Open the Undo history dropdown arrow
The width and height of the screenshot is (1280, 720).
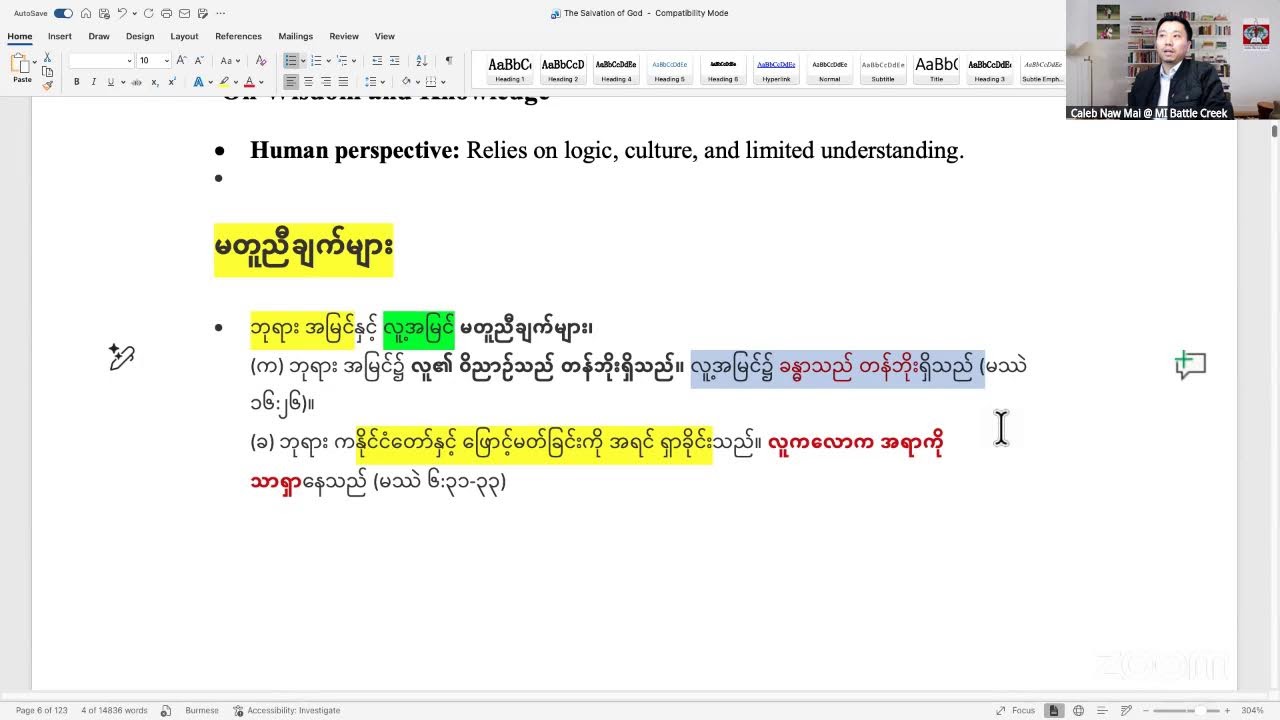(x=134, y=13)
